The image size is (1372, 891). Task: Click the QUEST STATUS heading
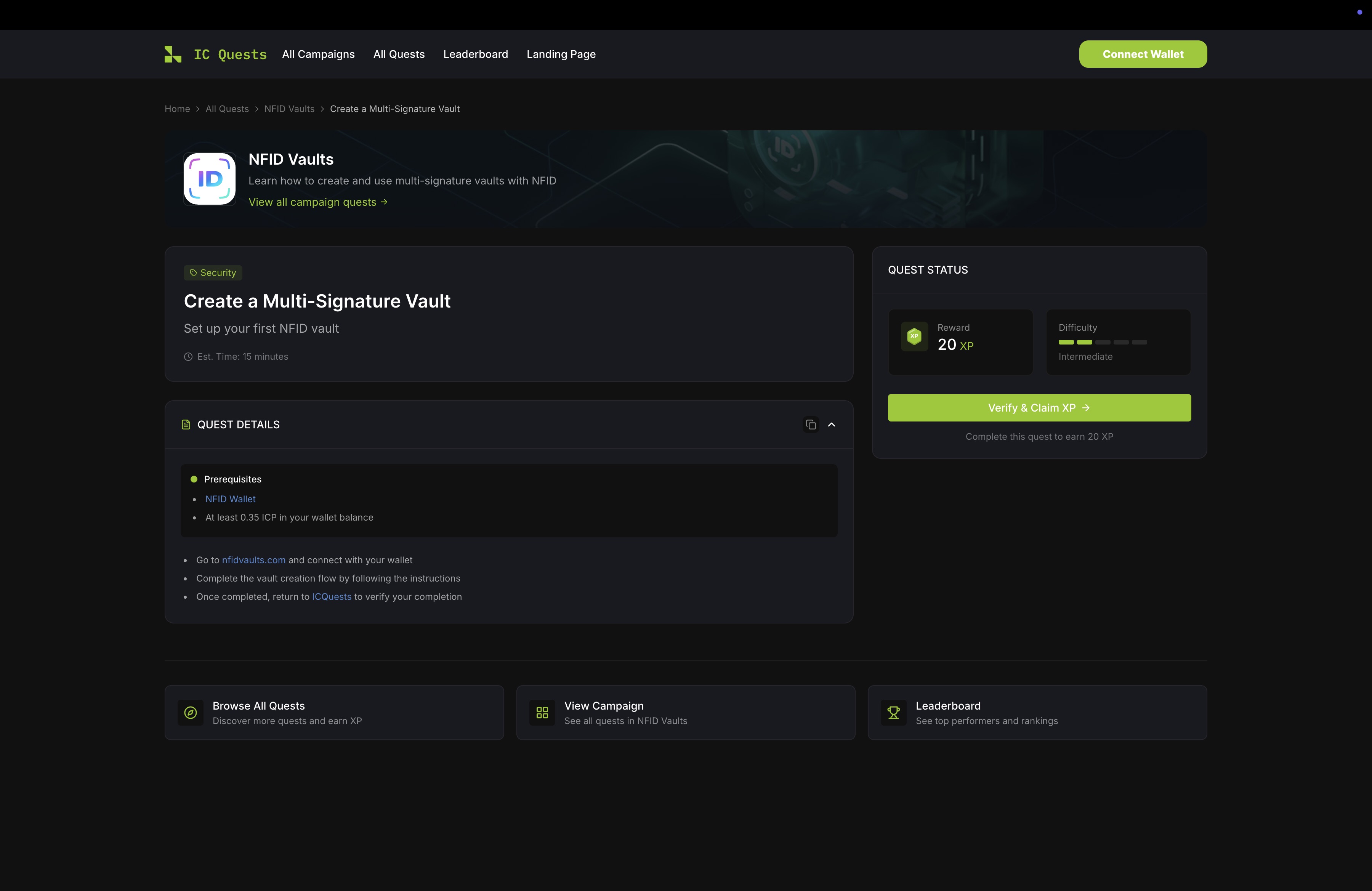(928, 270)
